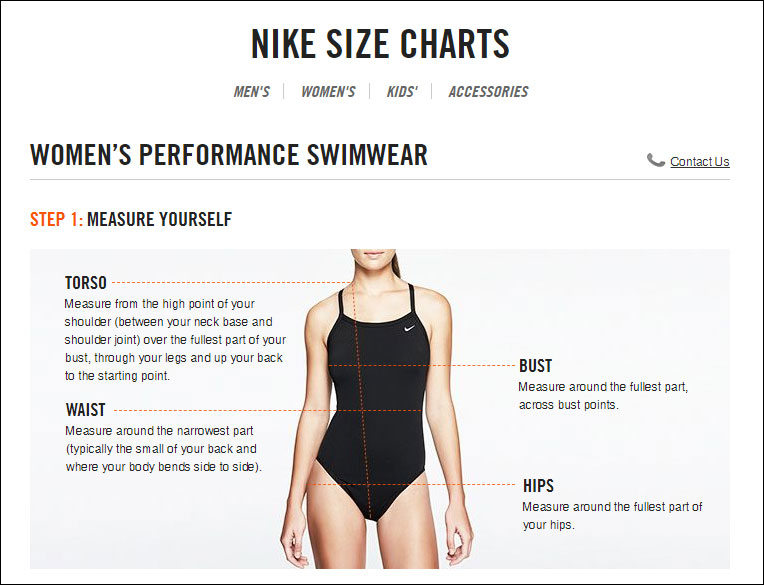Click the Step 1 Measure Yourself heading
The image size is (764, 585).
(x=131, y=219)
